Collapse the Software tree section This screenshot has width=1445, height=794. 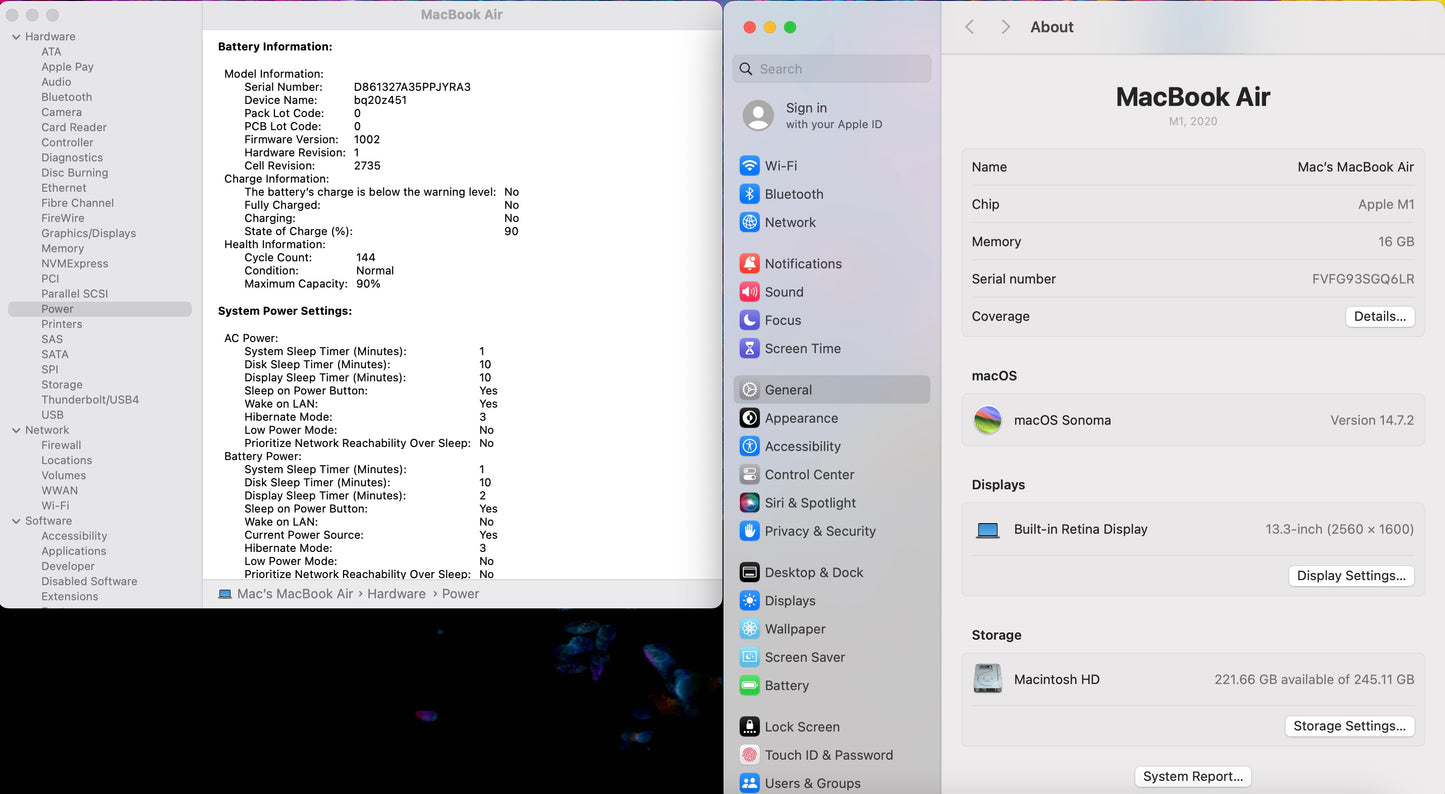(16, 521)
